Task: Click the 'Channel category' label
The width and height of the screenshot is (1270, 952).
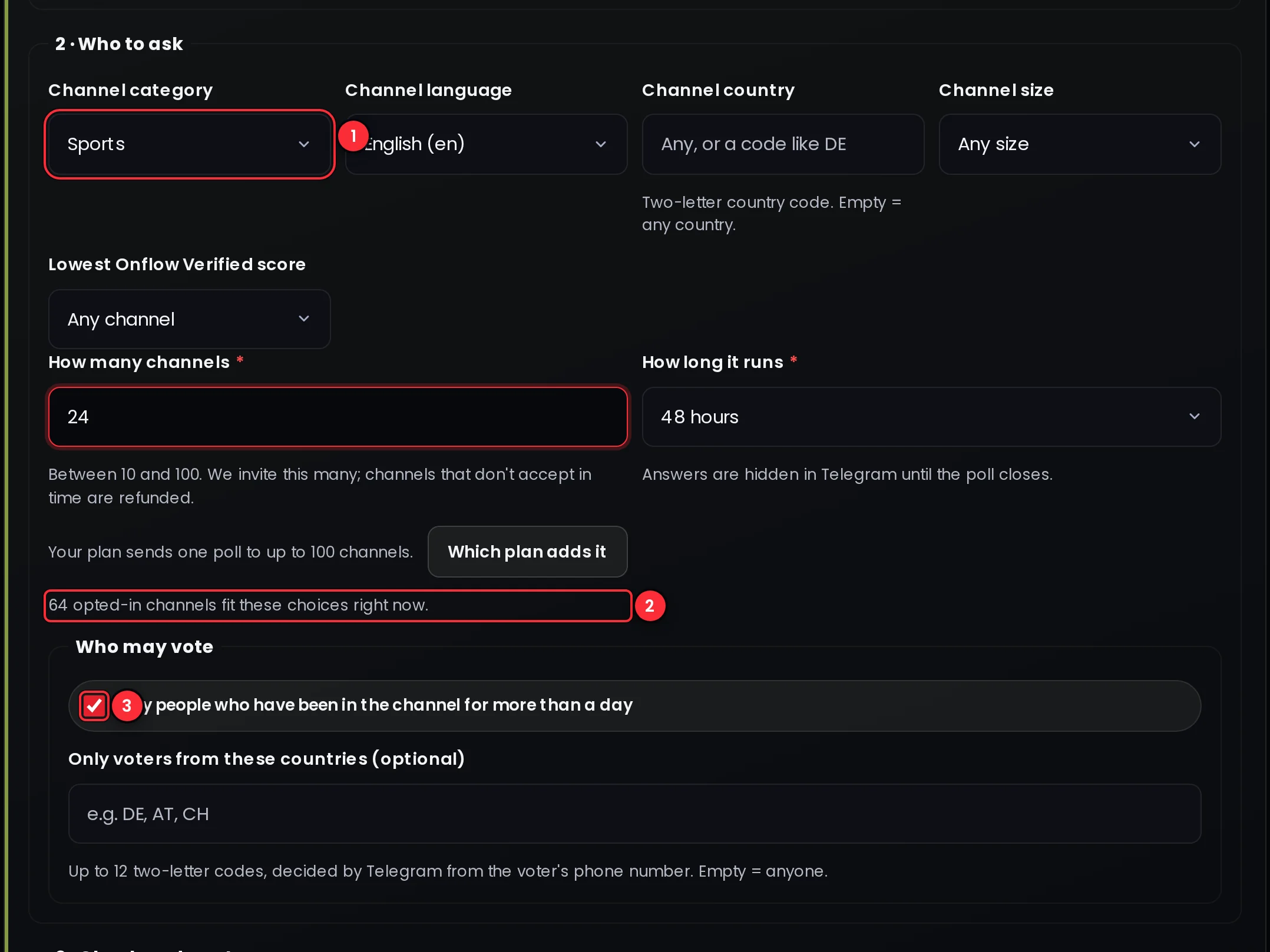Action: click(x=130, y=90)
